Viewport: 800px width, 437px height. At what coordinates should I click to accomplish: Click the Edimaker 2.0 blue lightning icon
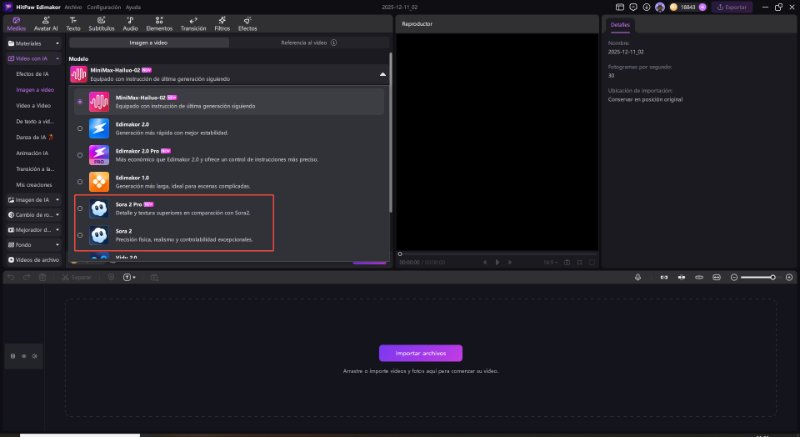(x=99, y=128)
